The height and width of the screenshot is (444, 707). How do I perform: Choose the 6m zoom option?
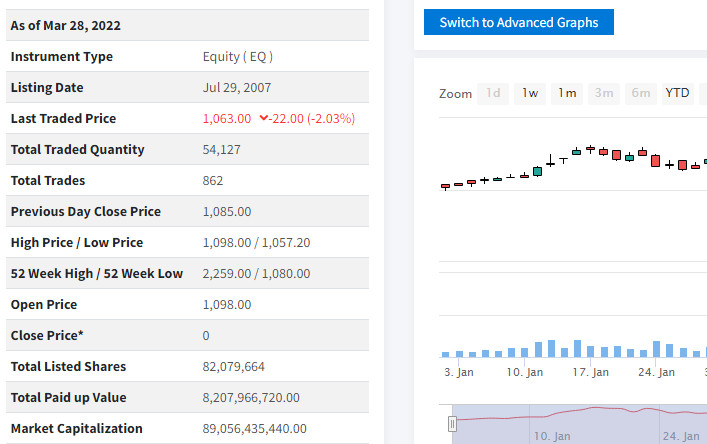pos(641,93)
